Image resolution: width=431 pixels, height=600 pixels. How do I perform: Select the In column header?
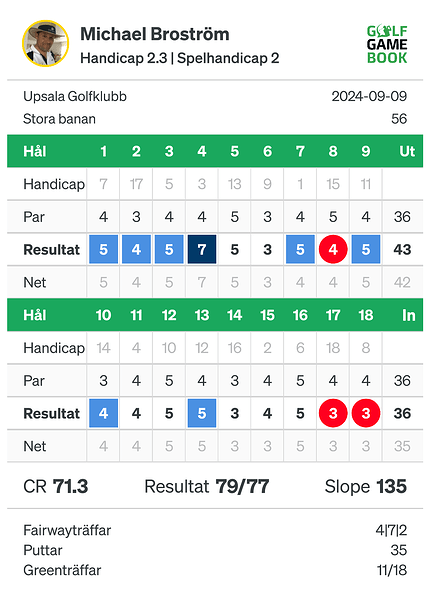pos(408,315)
